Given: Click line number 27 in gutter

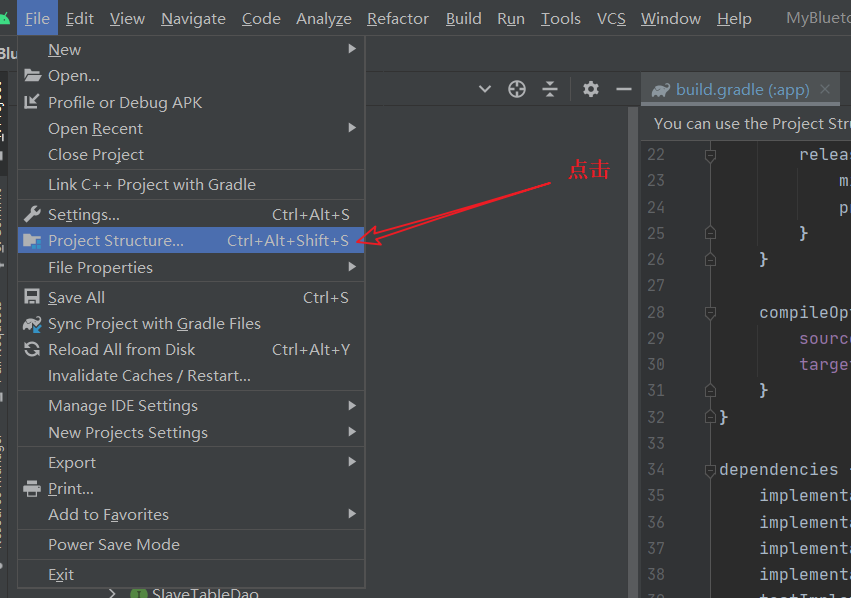Looking at the screenshot, I should point(656,285).
